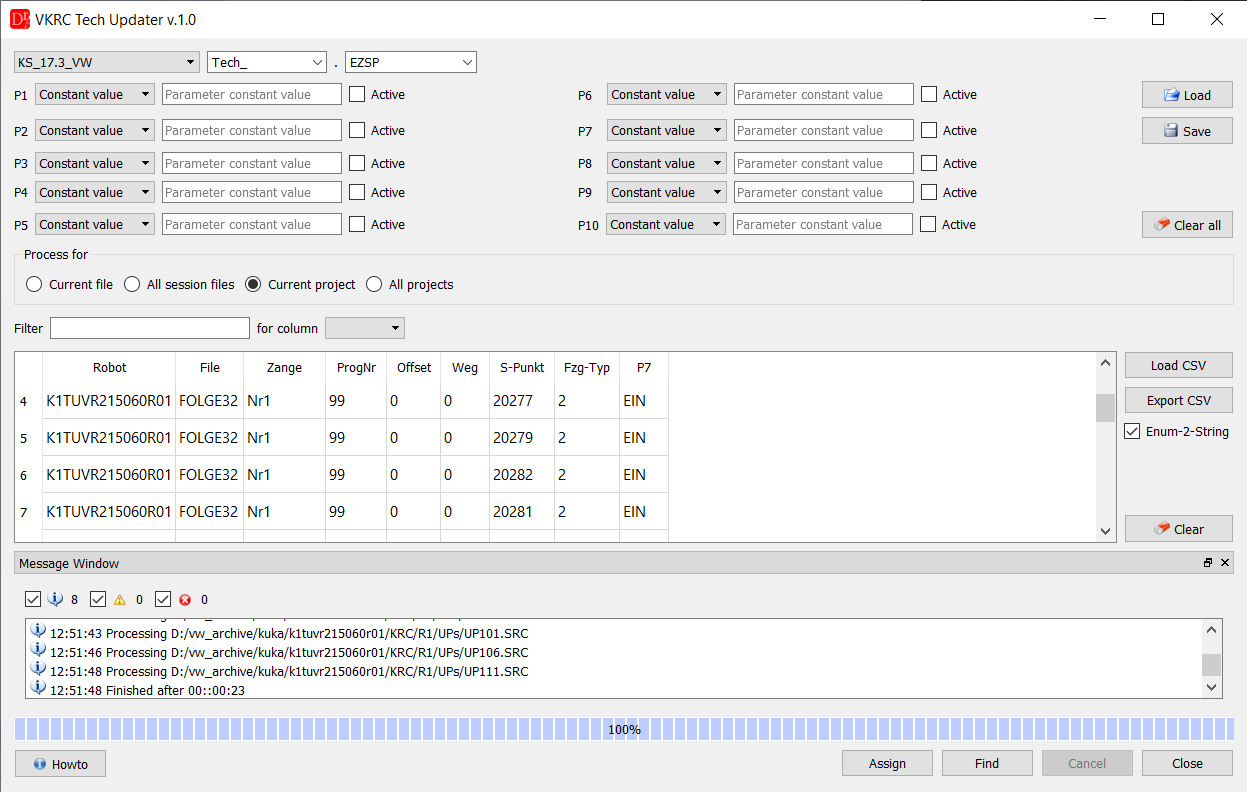The height and width of the screenshot is (792, 1247).
Task: Click the Load CSV button
Action: pos(1179,366)
